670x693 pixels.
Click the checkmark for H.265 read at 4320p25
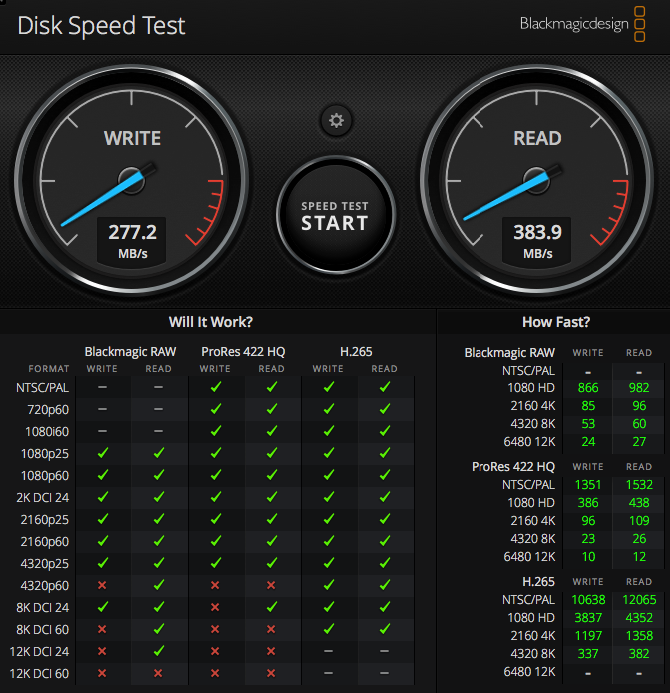385,563
